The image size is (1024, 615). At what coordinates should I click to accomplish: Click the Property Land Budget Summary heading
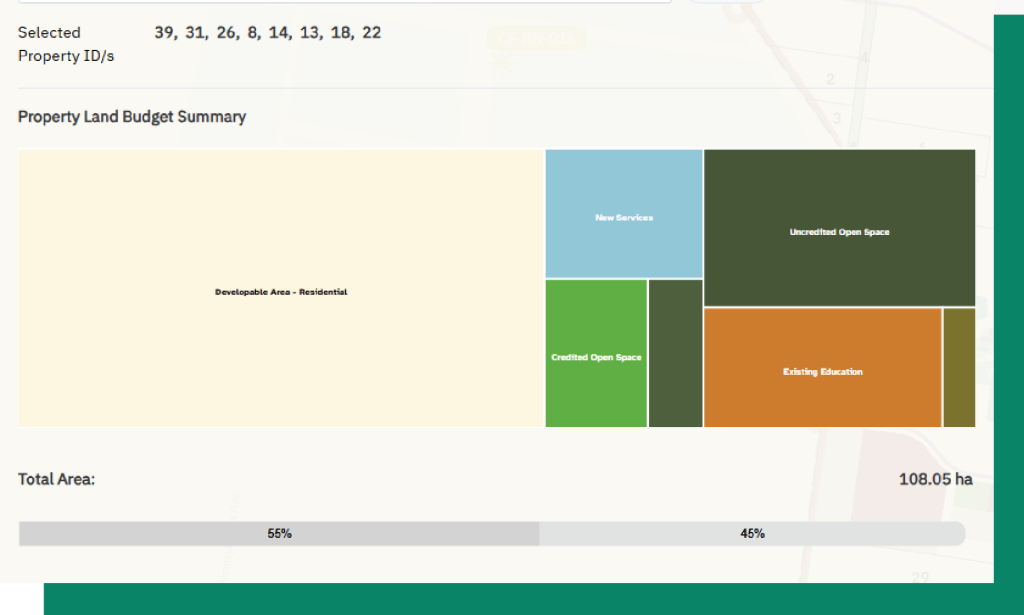point(132,117)
